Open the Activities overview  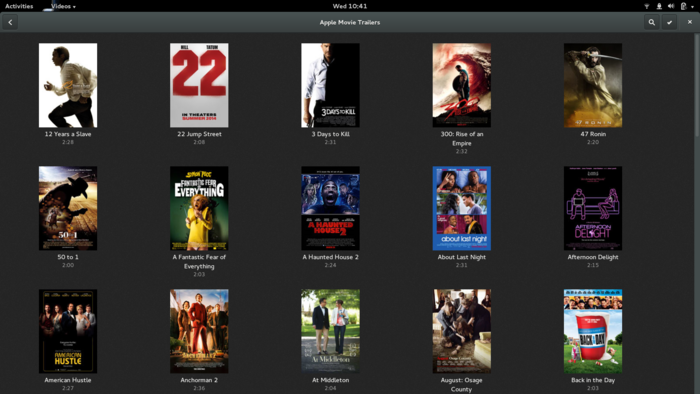point(19,6)
